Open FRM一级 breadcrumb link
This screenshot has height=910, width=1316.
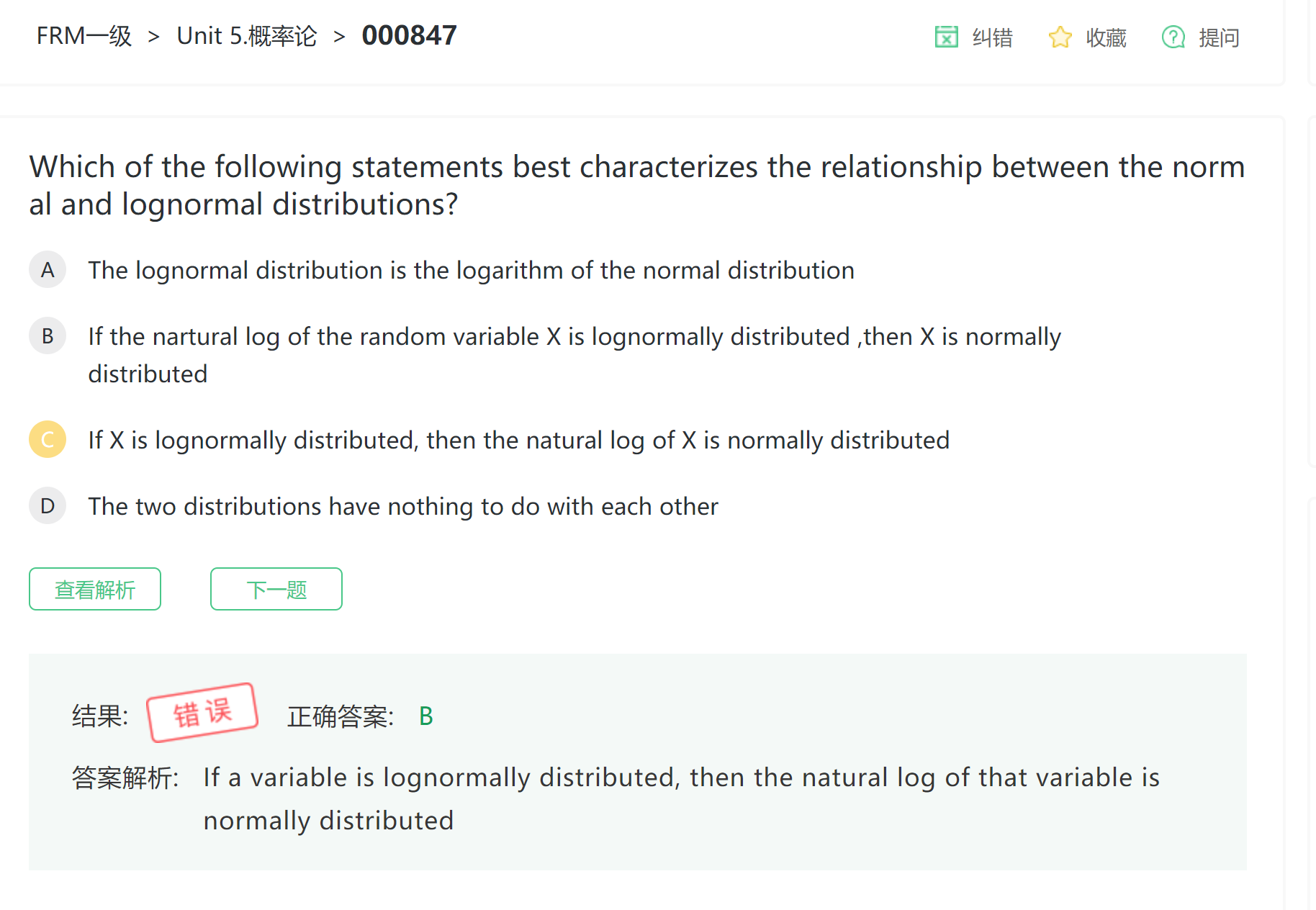coord(84,36)
